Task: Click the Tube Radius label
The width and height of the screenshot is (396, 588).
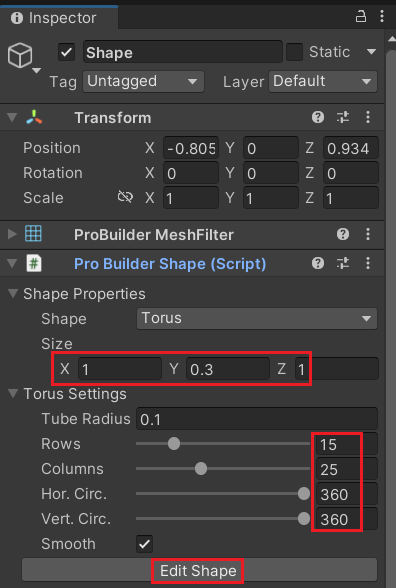Action: tap(86, 418)
